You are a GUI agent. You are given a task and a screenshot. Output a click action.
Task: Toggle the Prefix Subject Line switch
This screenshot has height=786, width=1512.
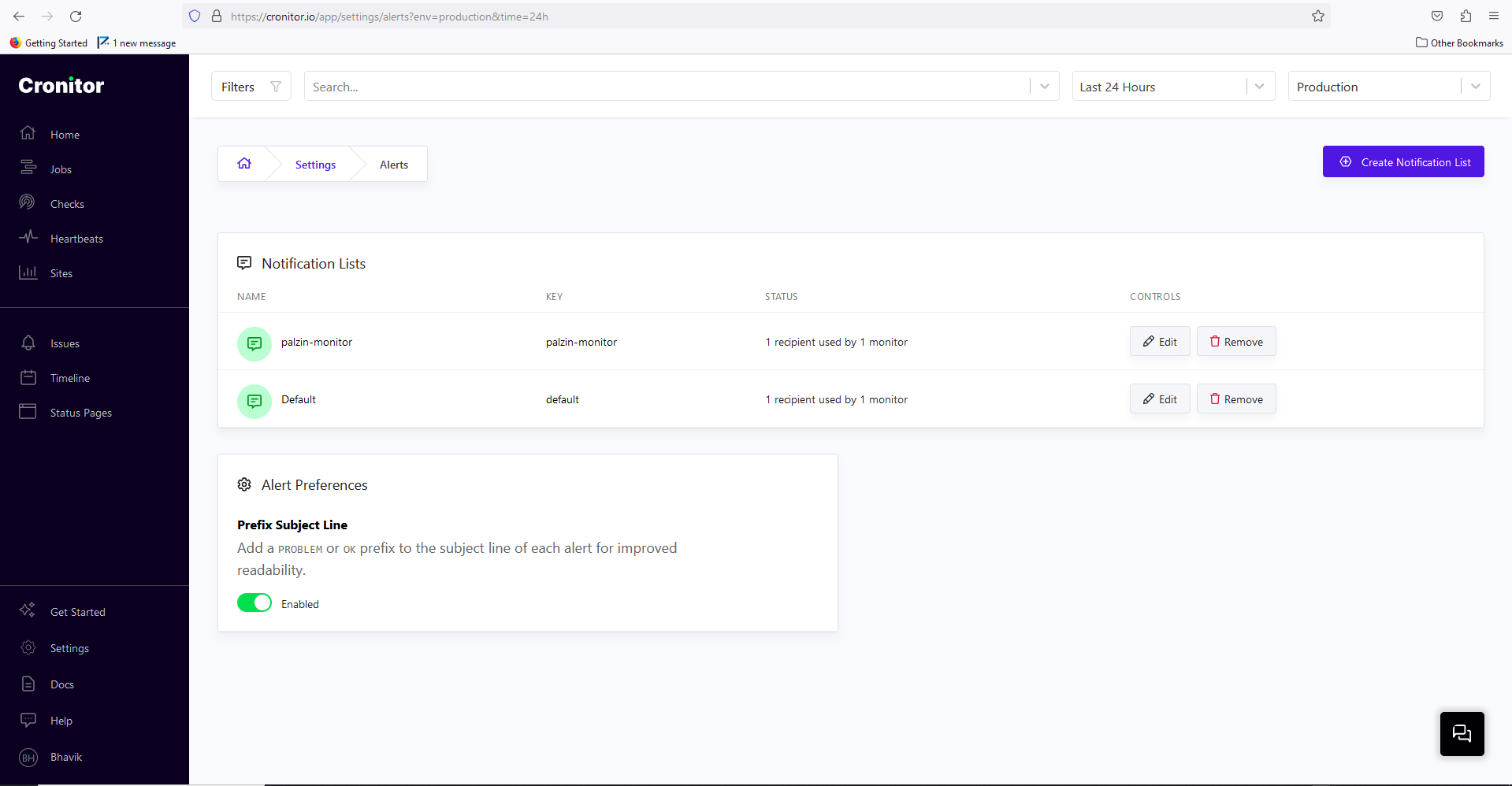[x=254, y=602]
